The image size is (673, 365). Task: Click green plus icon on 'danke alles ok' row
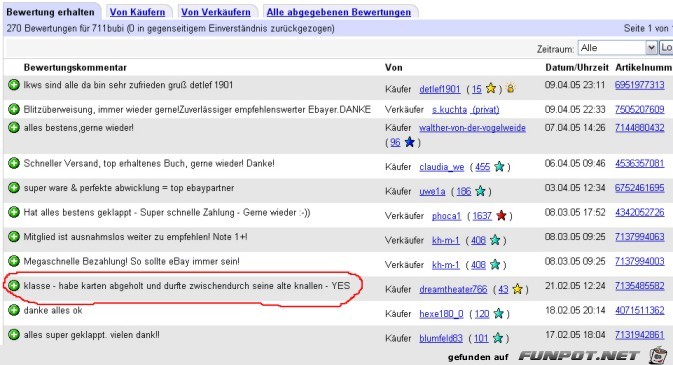tap(14, 310)
